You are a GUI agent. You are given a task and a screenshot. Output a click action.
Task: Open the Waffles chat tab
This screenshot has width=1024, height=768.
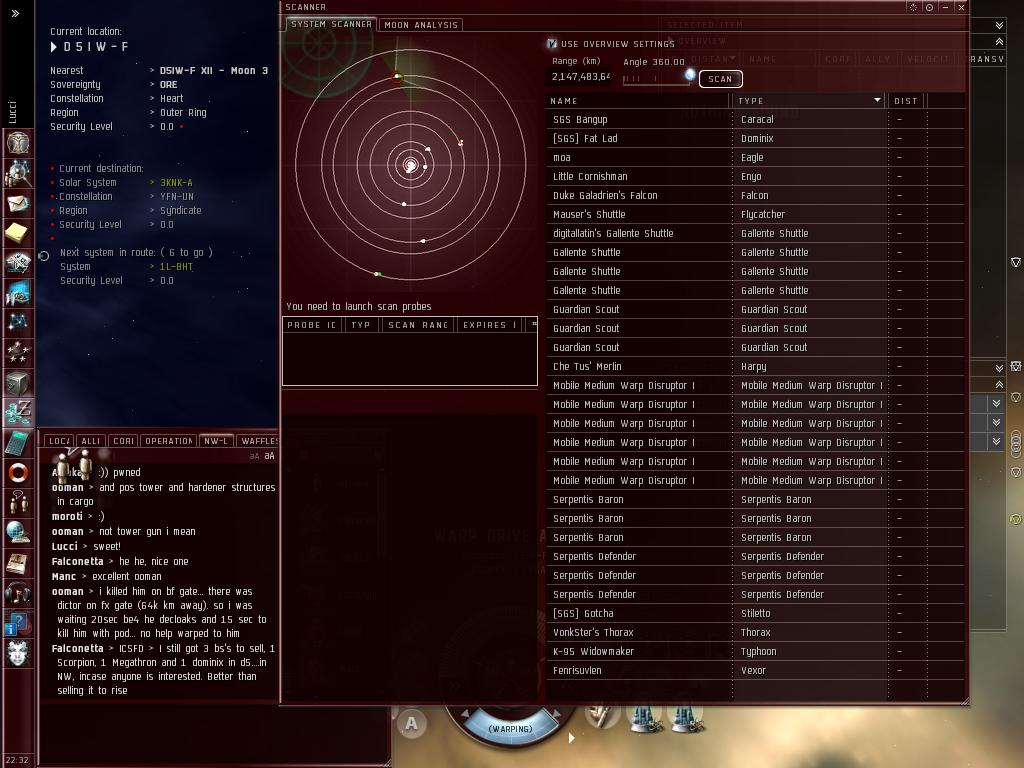click(258, 441)
